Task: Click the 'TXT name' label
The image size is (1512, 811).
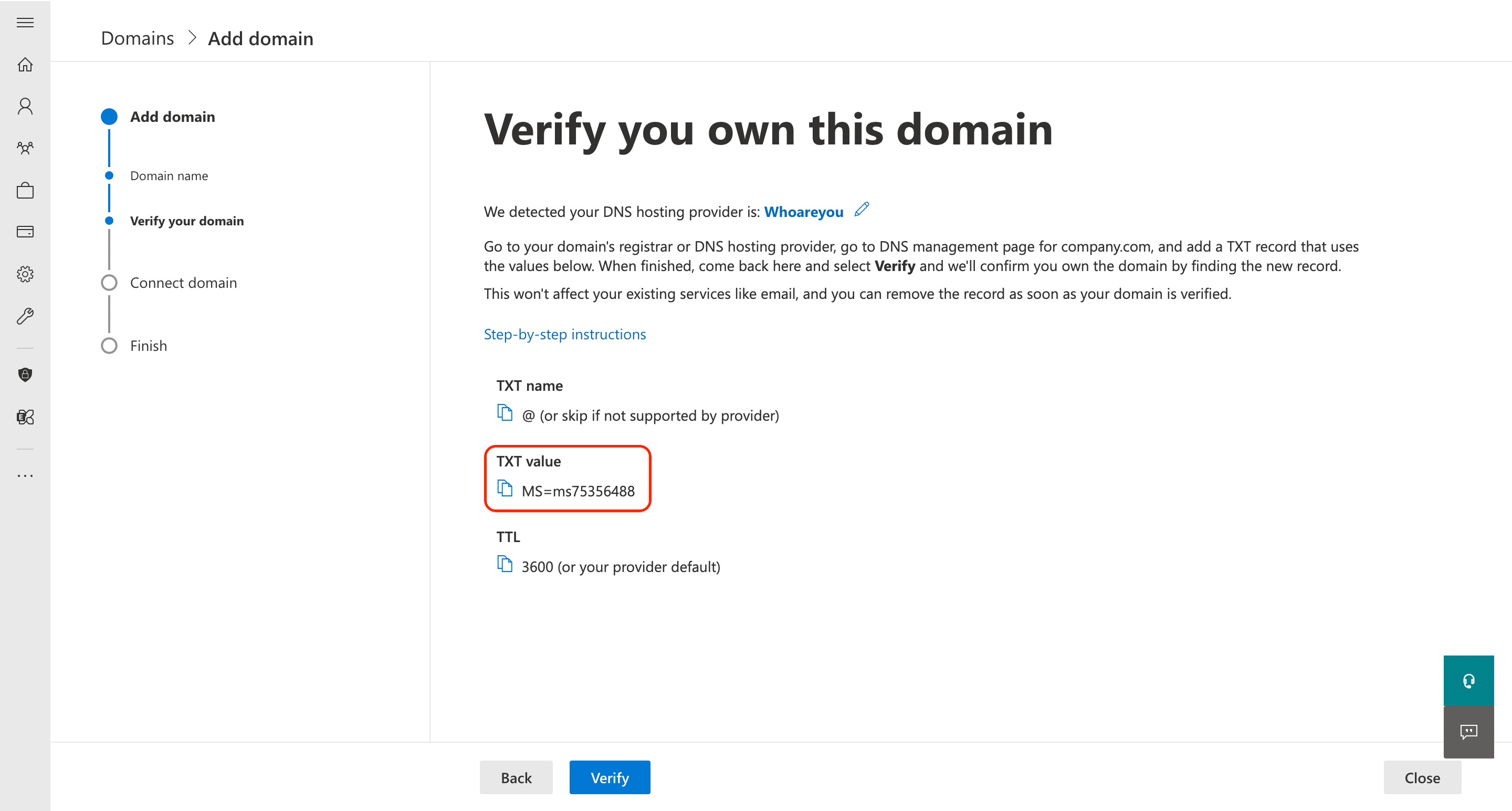Action: [x=529, y=386]
